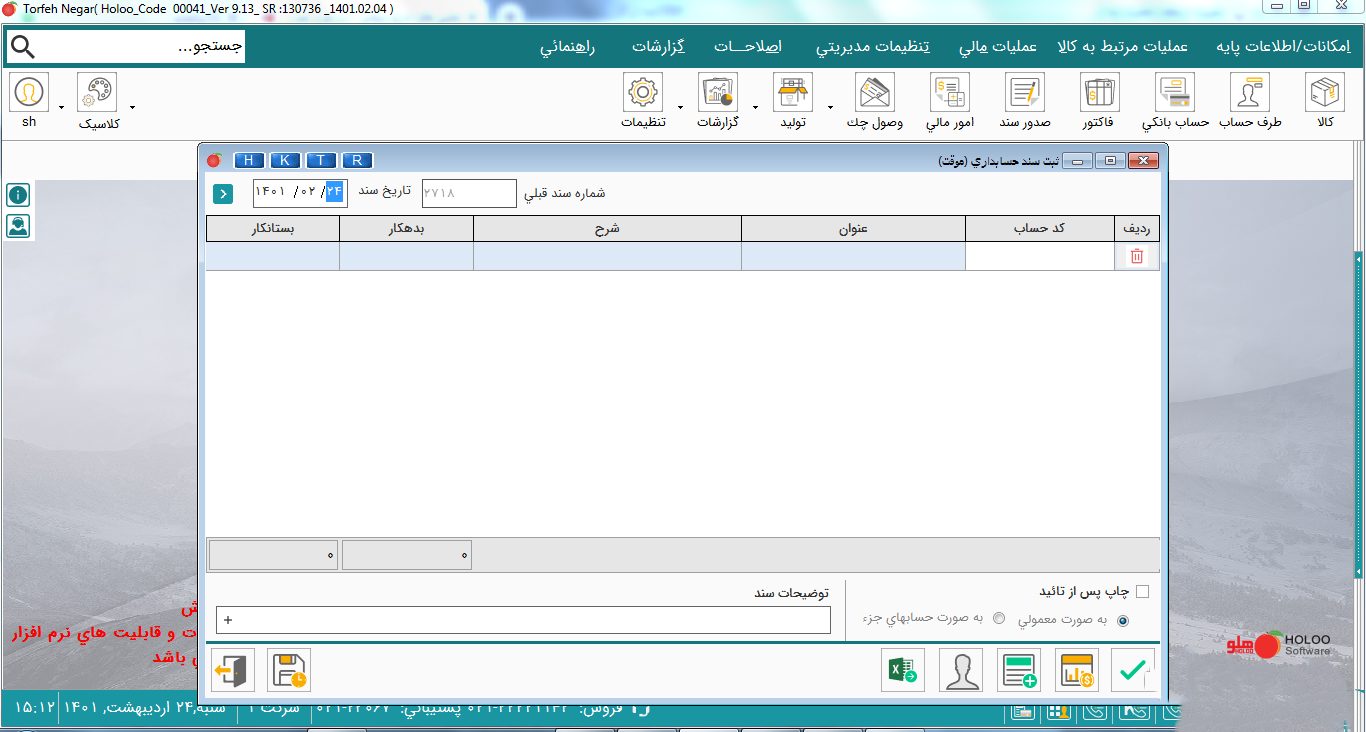The width and height of the screenshot is (1366, 732).
Task: Click the Excel export icon in dialog
Action: pos(903,670)
